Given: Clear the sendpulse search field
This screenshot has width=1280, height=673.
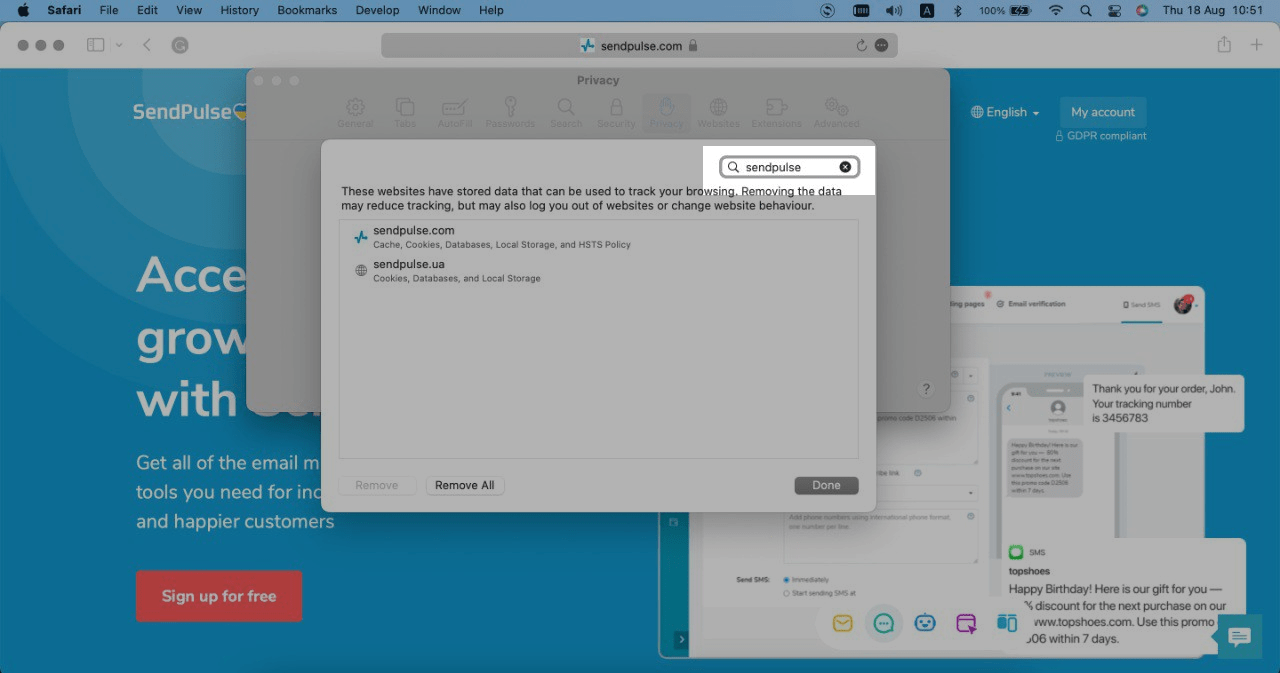Looking at the screenshot, I should tap(845, 167).
